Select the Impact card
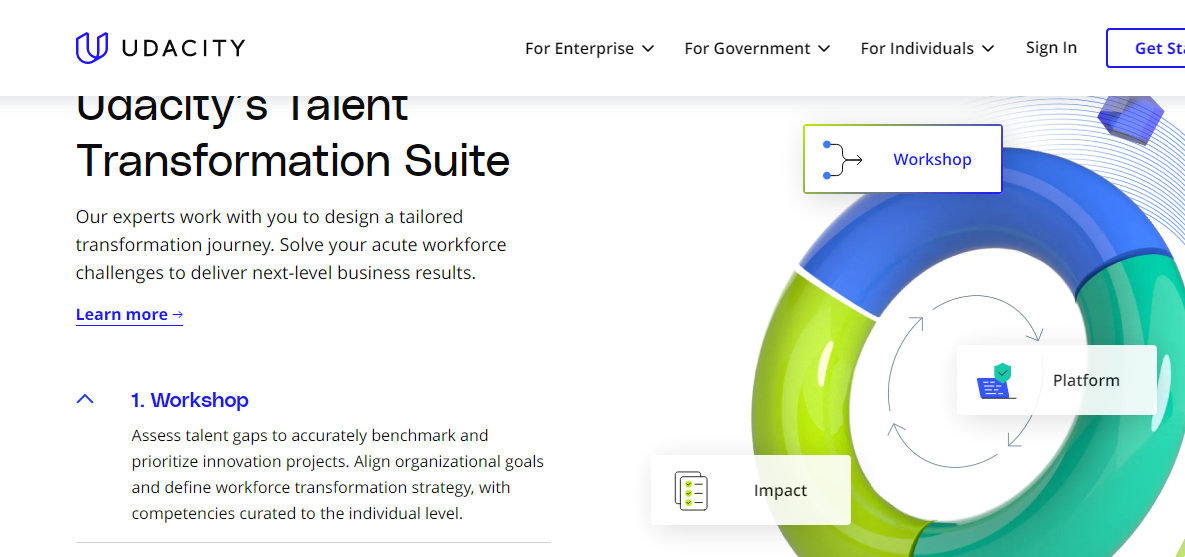This screenshot has height=557, width=1185. click(x=750, y=490)
